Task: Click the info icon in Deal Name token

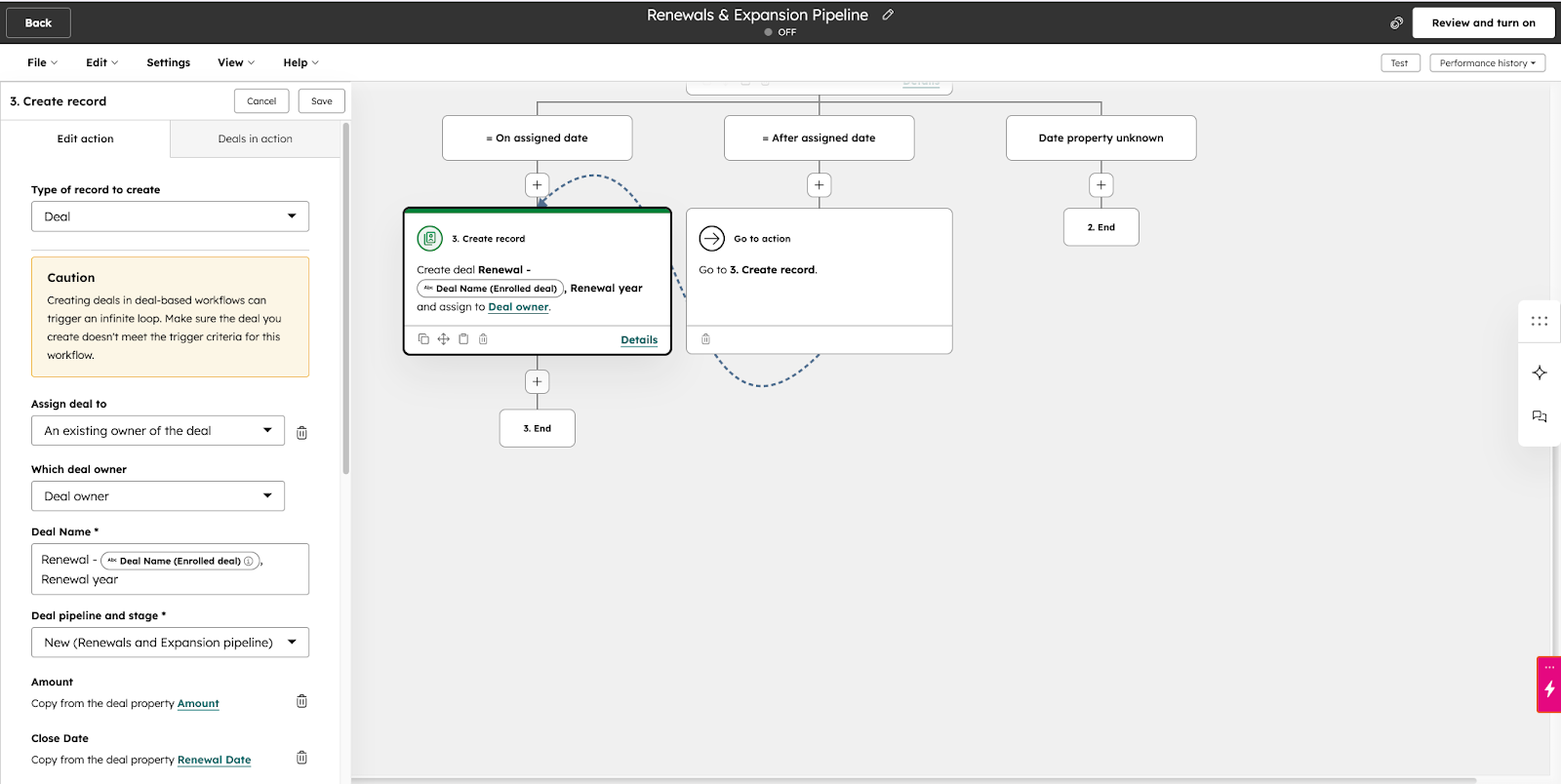Action: coord(249,561)
